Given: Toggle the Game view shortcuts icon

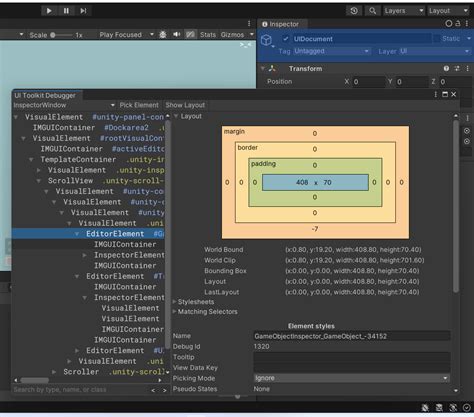Looking at the screenshot, I should 190,35.
